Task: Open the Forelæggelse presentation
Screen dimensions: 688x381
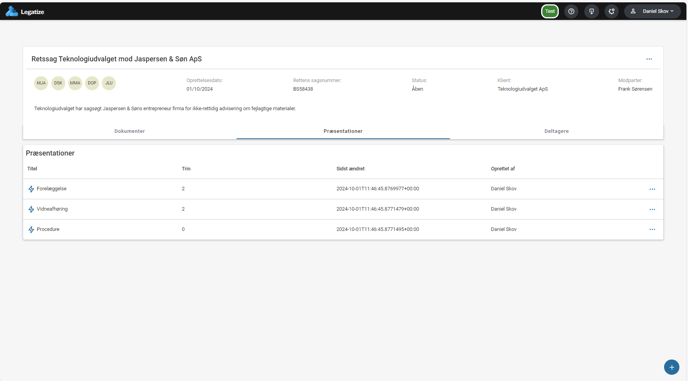Action: point(51,189)
